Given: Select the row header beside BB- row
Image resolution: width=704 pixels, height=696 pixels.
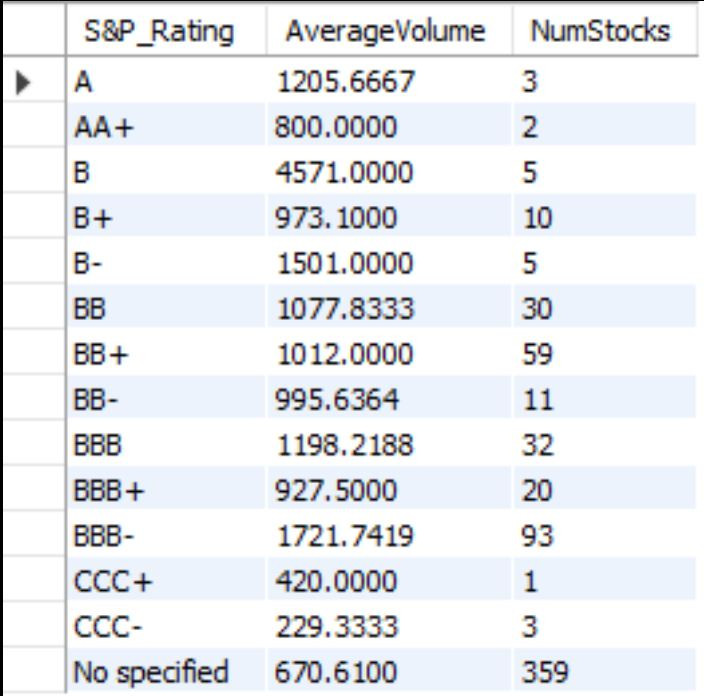Looking at the screenshot, I should 34,399.
